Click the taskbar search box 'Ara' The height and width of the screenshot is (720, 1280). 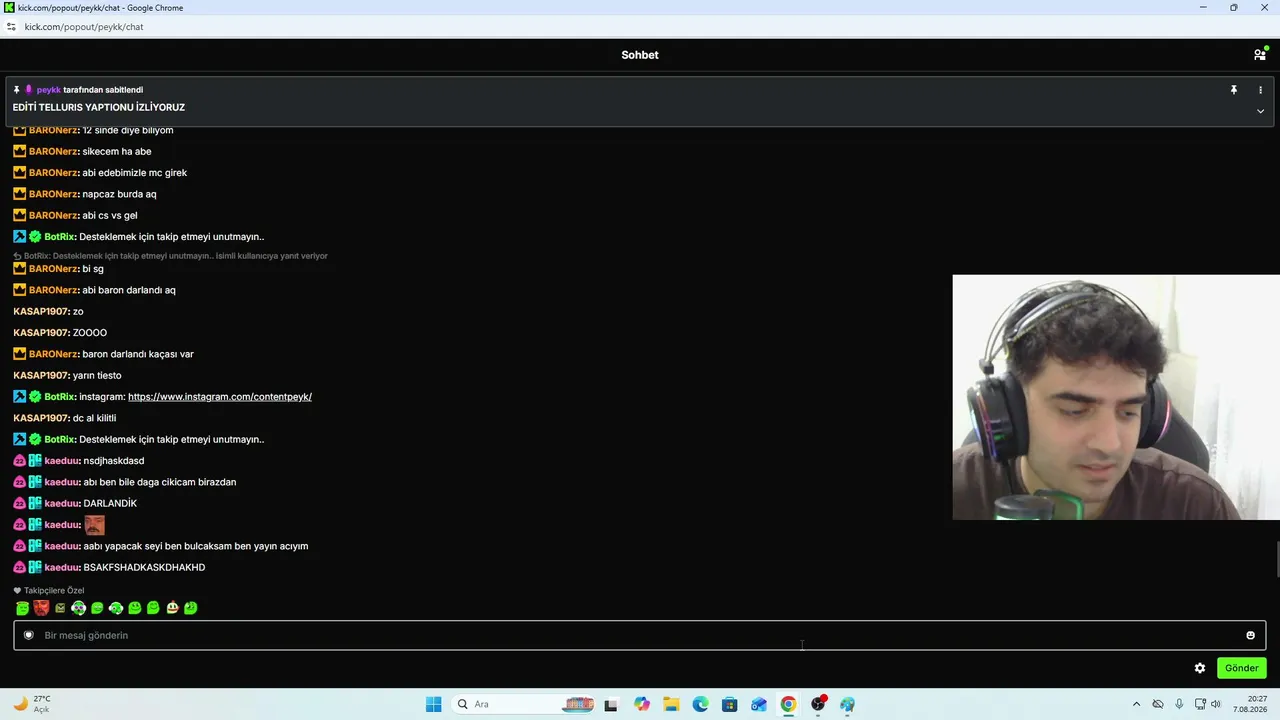(x=524, y=704)
